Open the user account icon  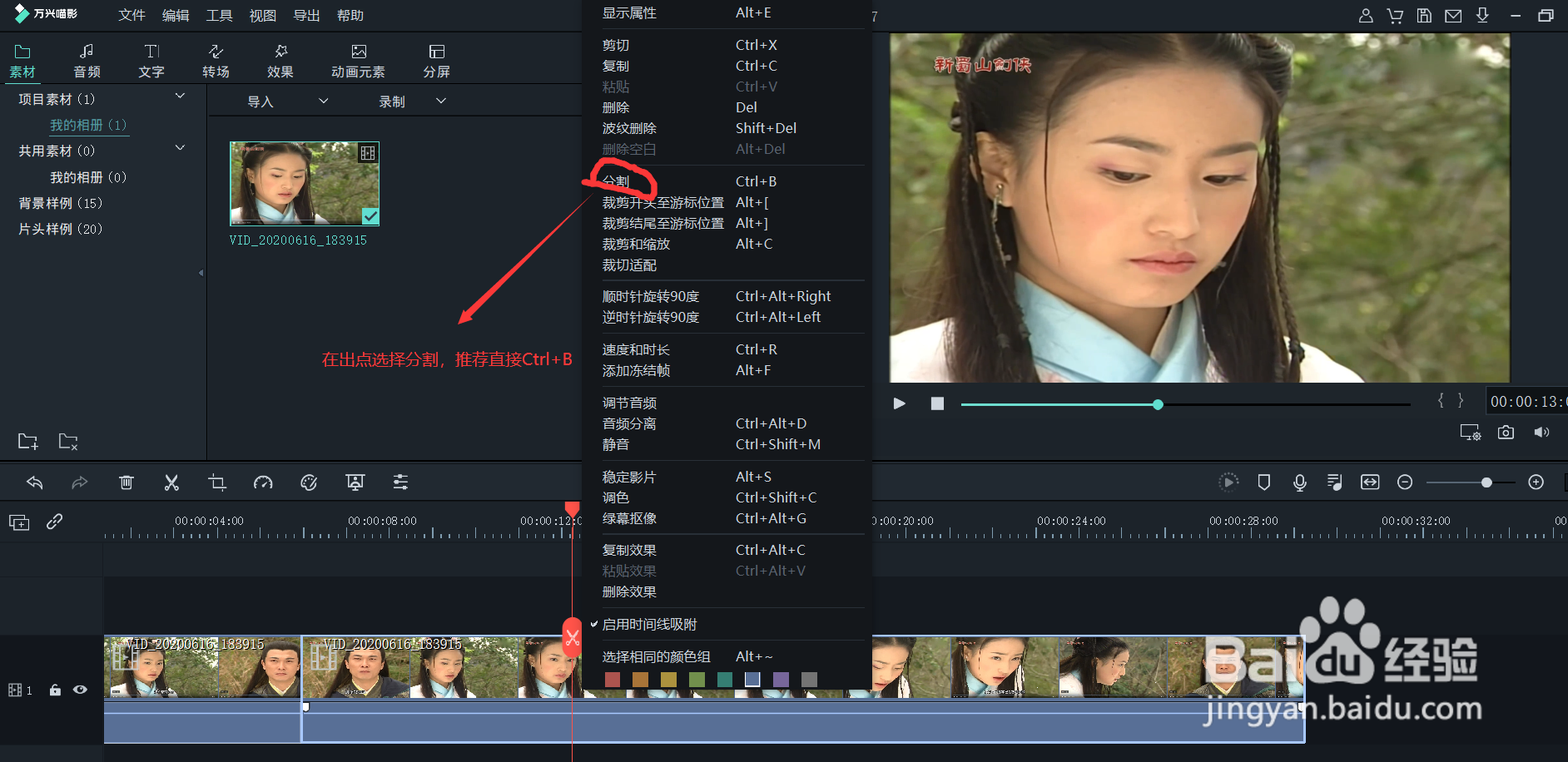(1366, 16)
